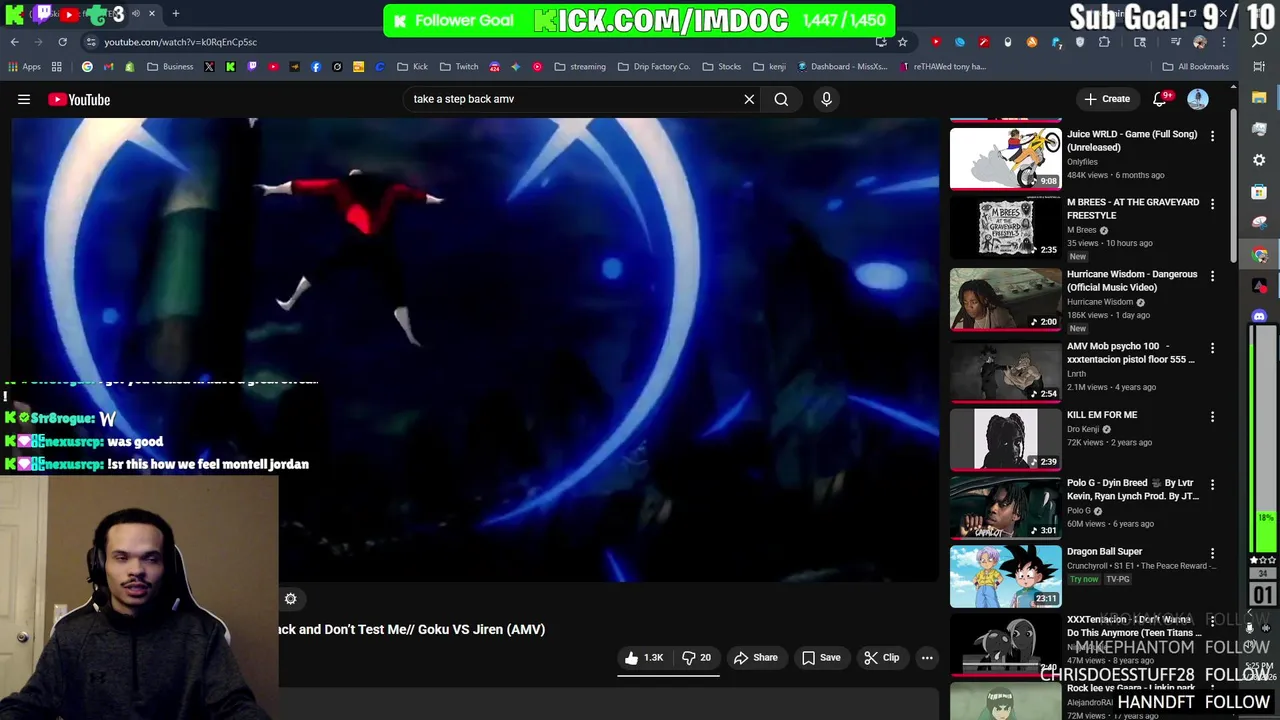Go back with browser back arrow
The height and width of the screenshot is (720, 1280).
tap(15, 42)
